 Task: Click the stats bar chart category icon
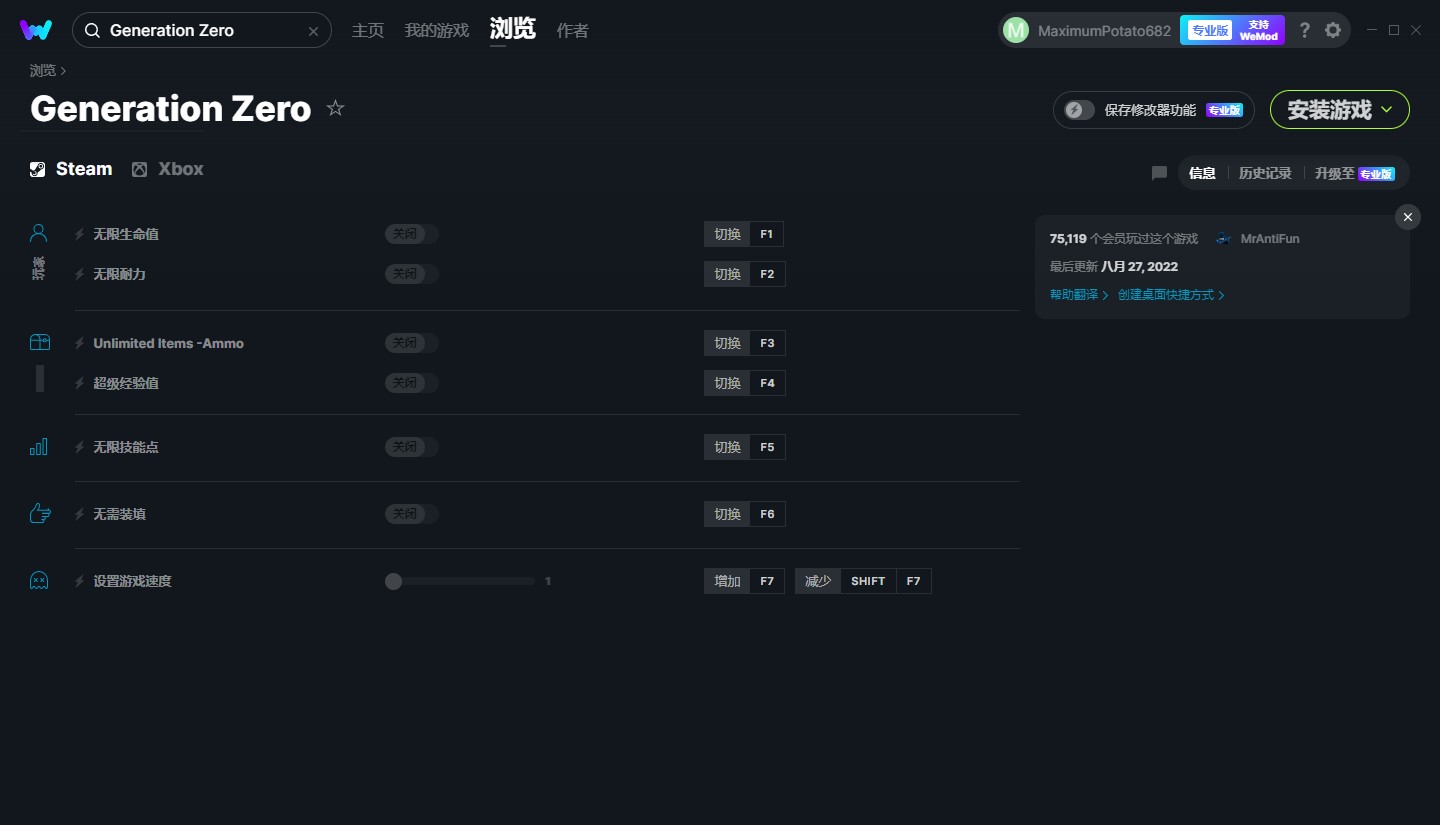pyautogui.click(x=39, y=447)
